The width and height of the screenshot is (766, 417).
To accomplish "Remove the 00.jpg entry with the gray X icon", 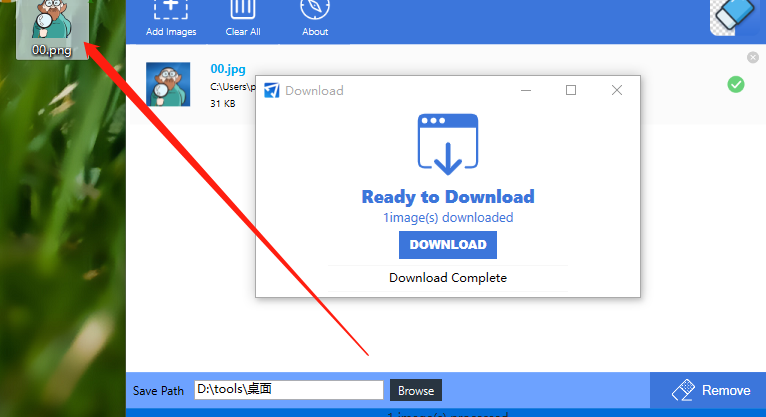I will click(753, 58).
